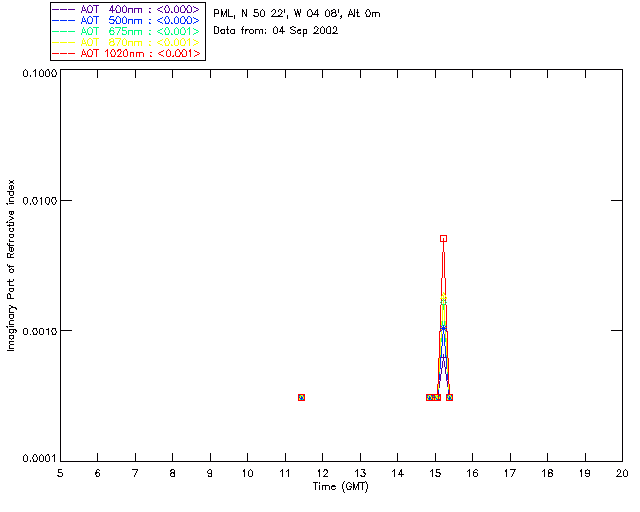
Task: Click the red square peak data marker
Action: pos(443,238)
